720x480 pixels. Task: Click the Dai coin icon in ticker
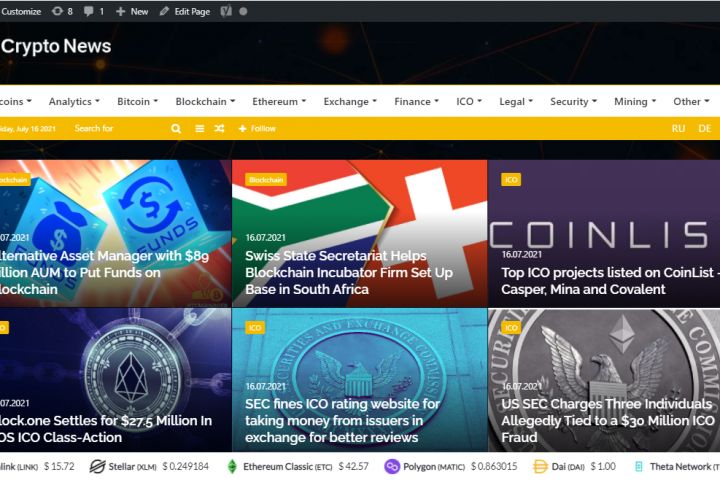pyautogui.click(x=540, y=467)
